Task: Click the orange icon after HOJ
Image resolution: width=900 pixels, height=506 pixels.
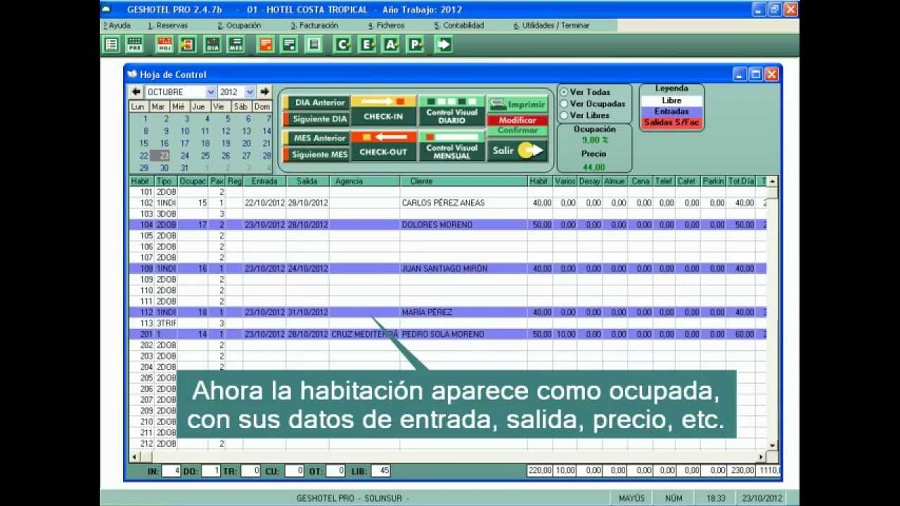Action: coord(188,44)
